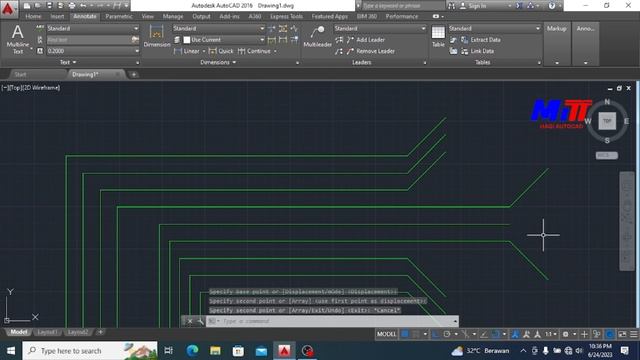Click the keyword search box in title bar
Viewport: 640px width, 360px height.
(403, 6)
